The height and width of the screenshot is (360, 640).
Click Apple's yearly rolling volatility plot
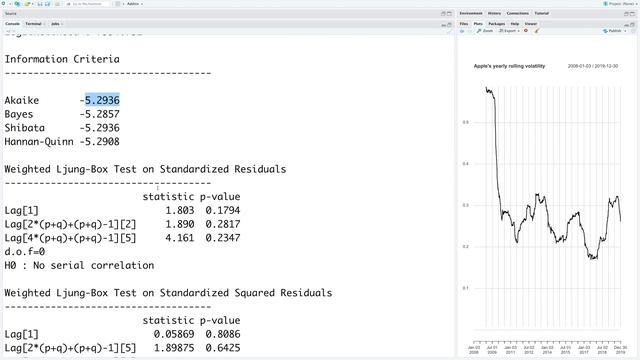pos(547,208)
